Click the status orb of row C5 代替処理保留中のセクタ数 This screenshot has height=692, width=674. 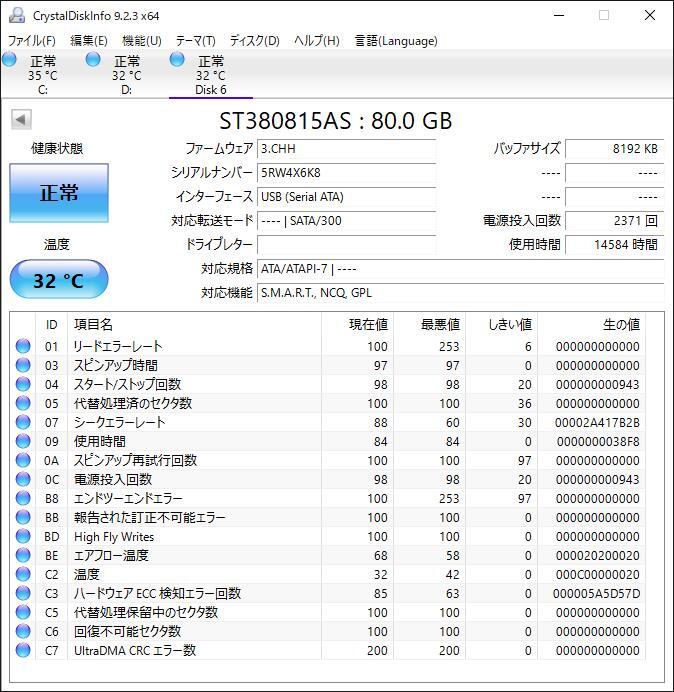coord(23,612)
